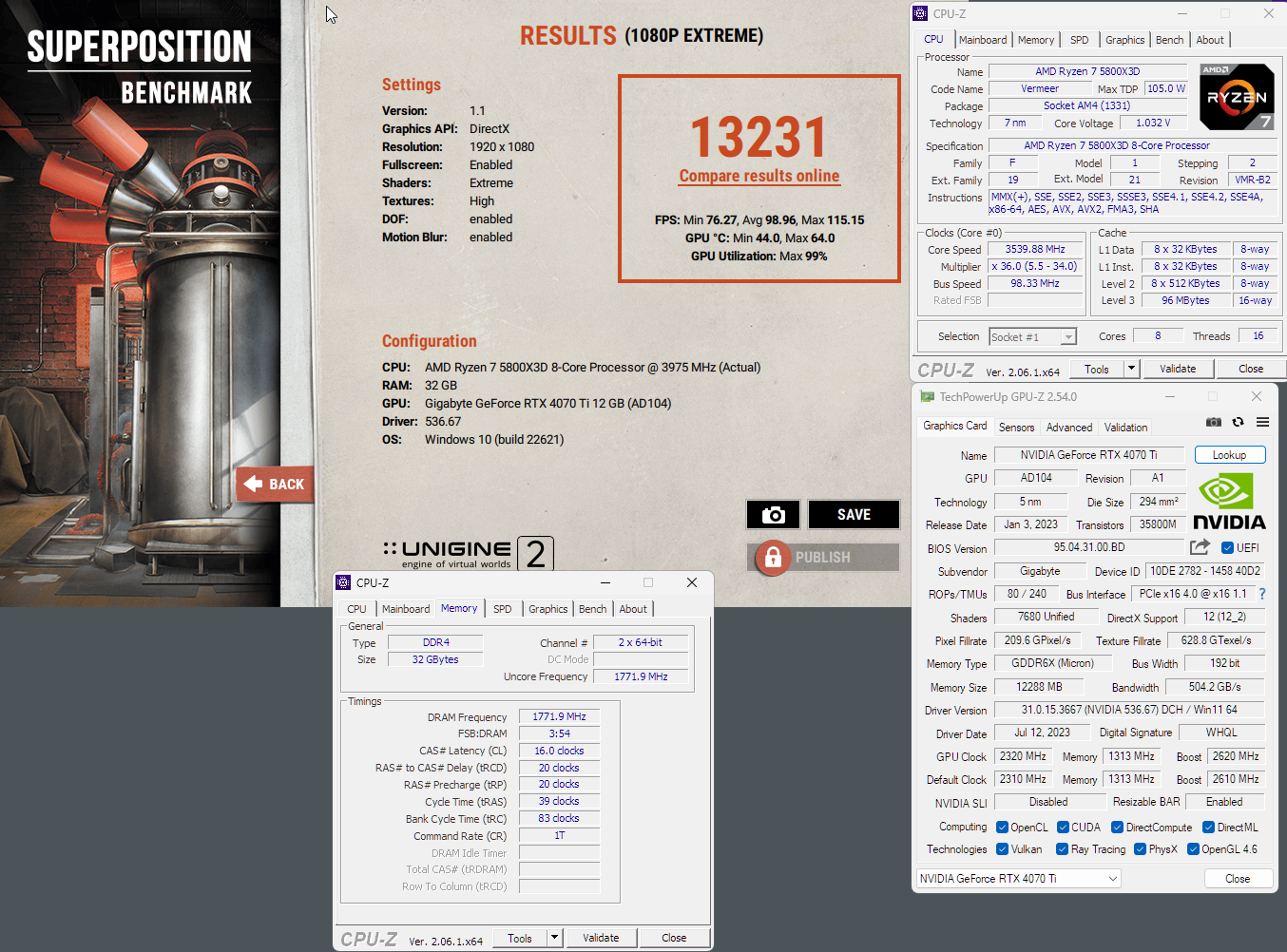Toggle the DirectML checkbox

(1208, 828)
